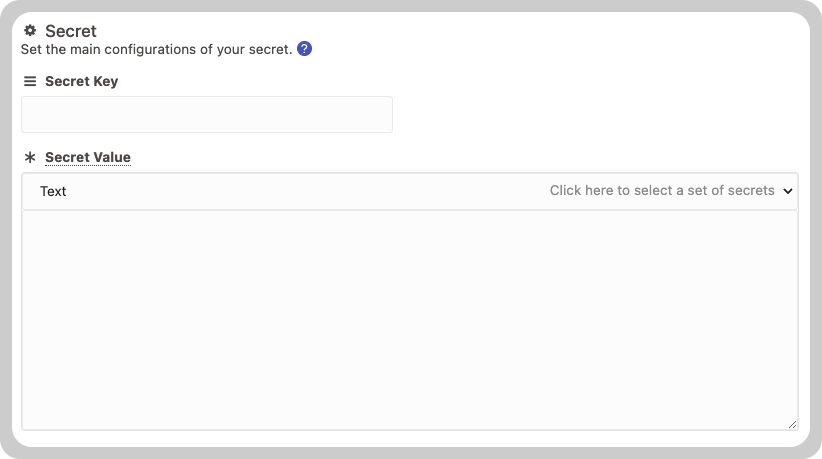Image resolution: width=822 pixels, height=459 pixels.
Task: Click the word 'Key' in Secret Key label
Action: (105, 81)
